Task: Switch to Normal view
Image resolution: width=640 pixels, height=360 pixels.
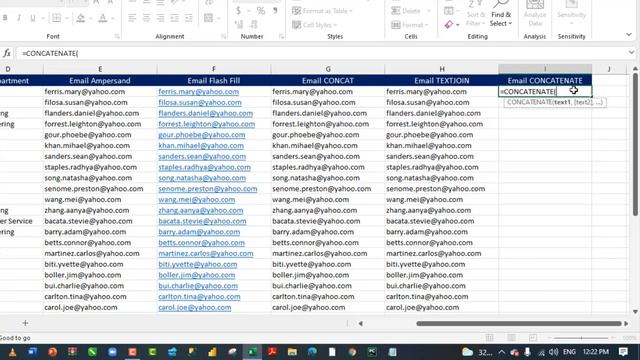Action: 489,338
